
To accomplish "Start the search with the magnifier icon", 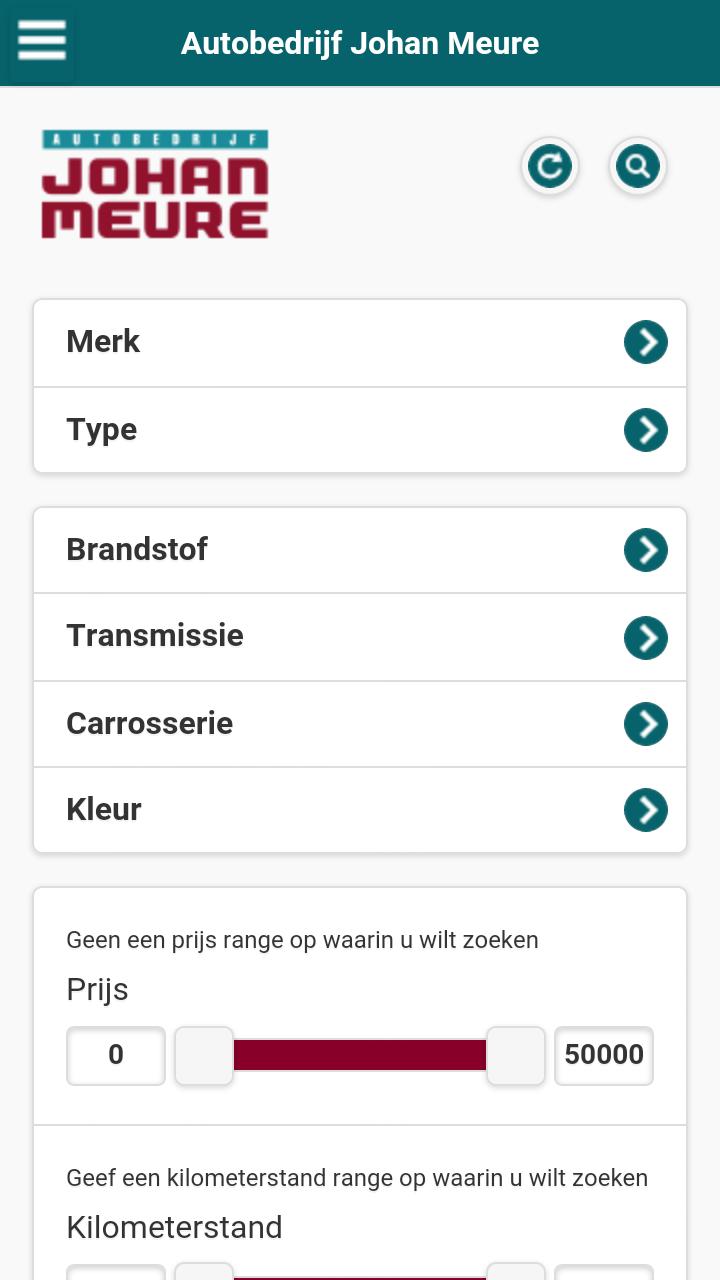I will 637,166.
